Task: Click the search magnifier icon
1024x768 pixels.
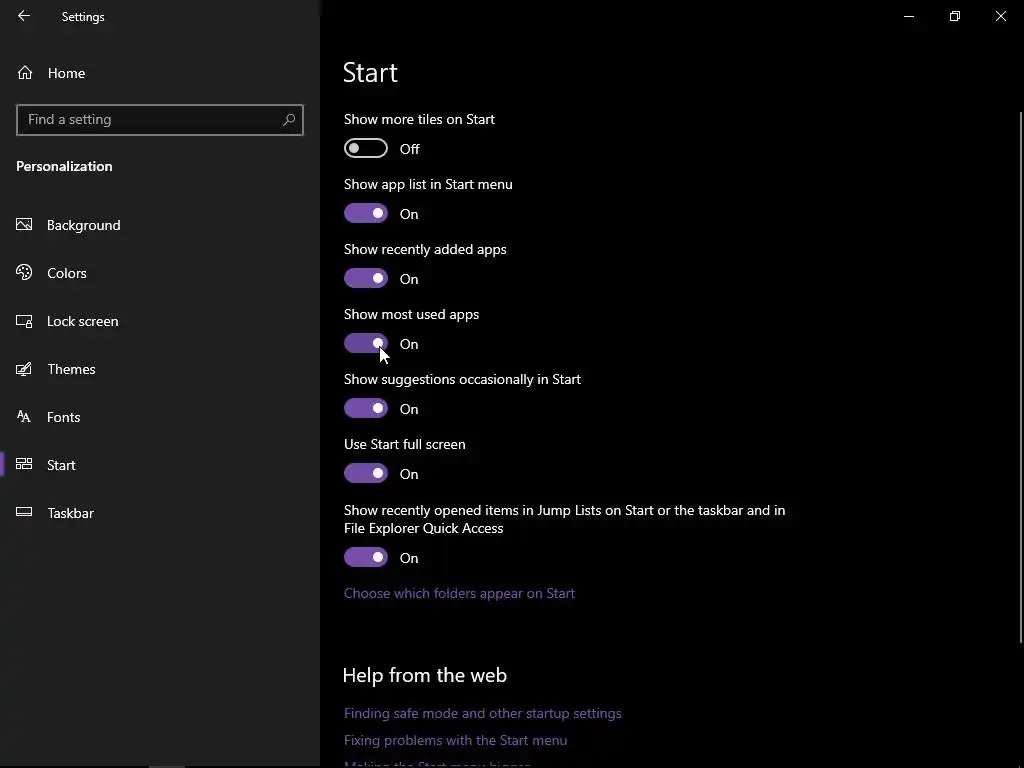Action: (289, 120)
